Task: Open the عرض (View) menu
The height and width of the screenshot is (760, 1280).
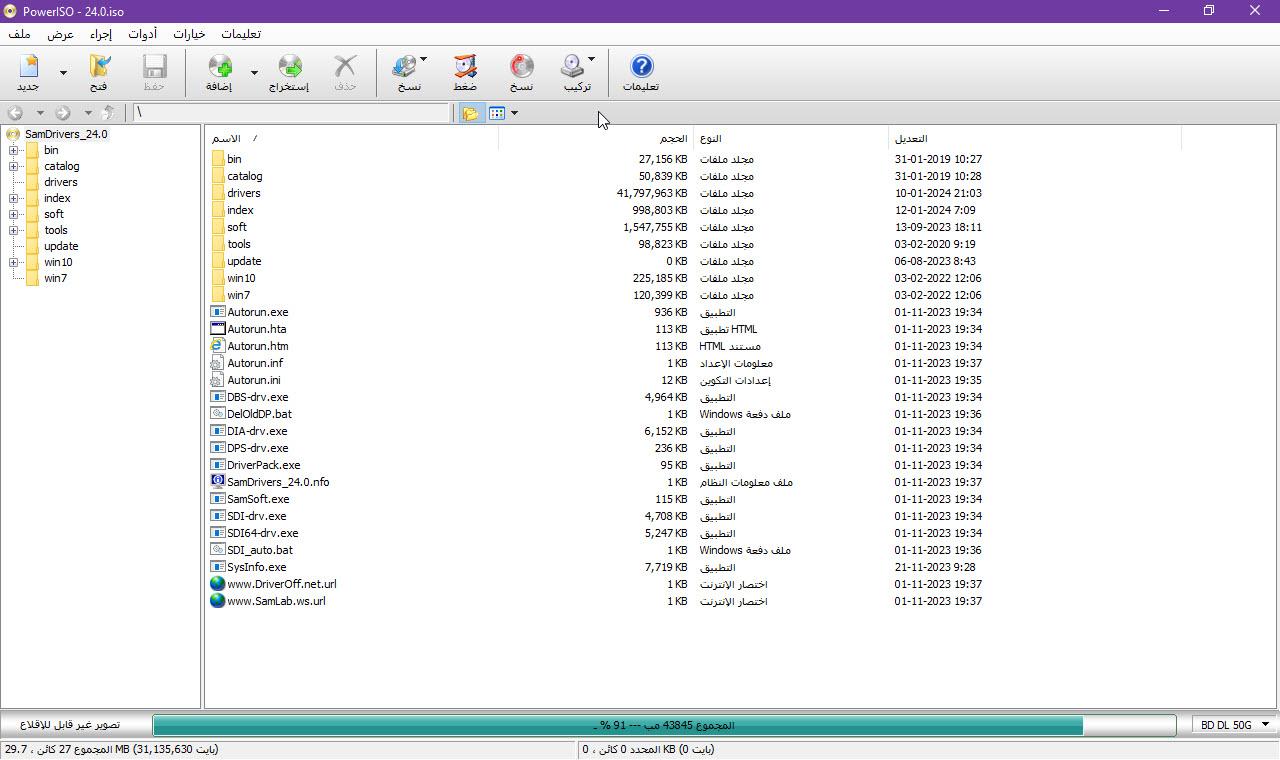Action: 61,34
